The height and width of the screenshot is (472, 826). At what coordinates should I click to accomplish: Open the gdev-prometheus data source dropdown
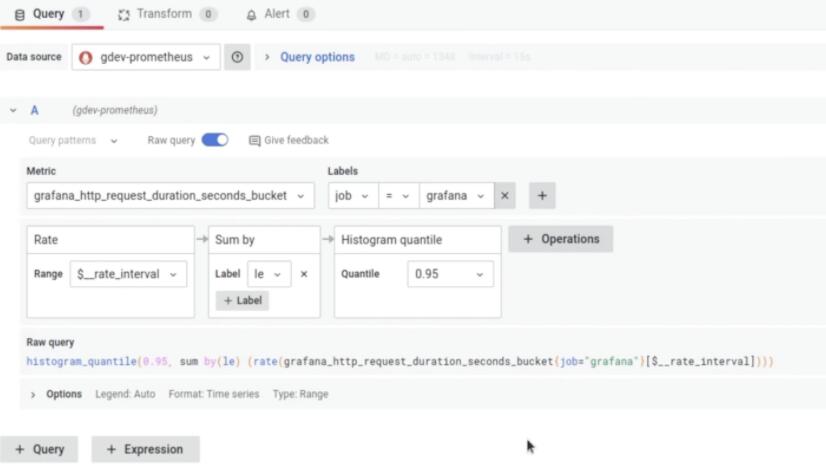click(x=146, y=57)
